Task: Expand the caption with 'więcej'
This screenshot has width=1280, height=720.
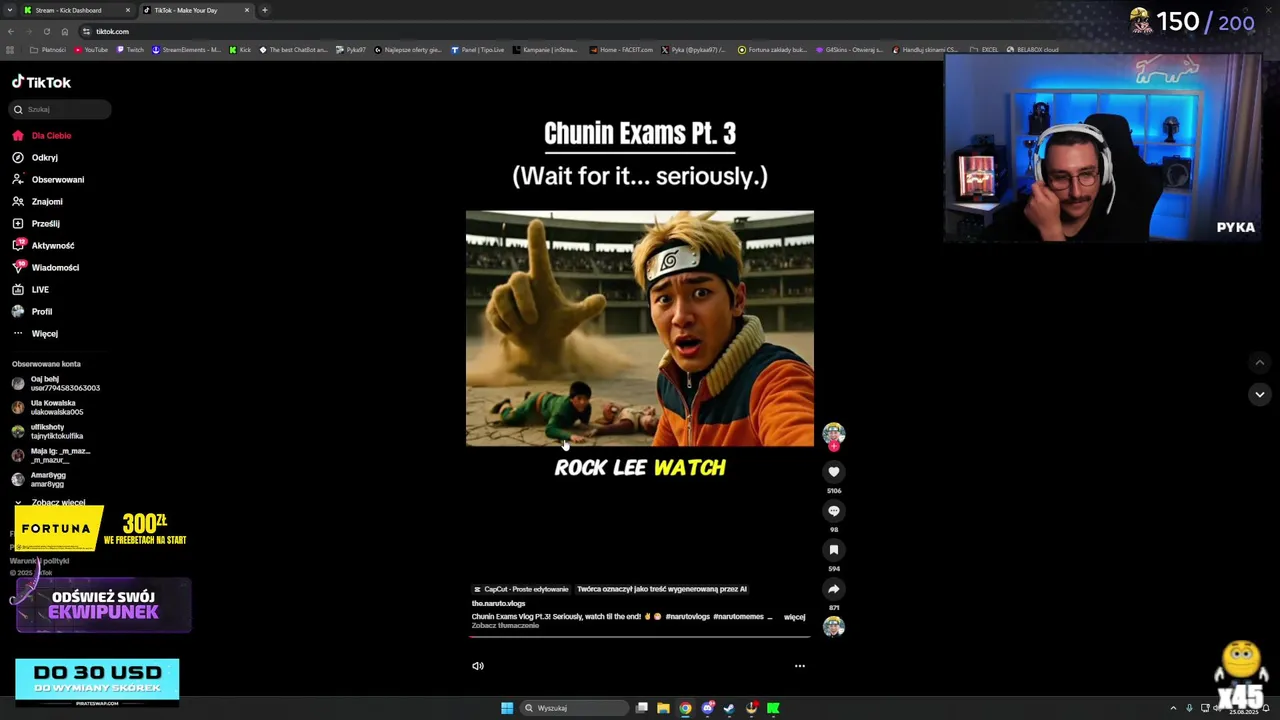Action: coord(795,617)
